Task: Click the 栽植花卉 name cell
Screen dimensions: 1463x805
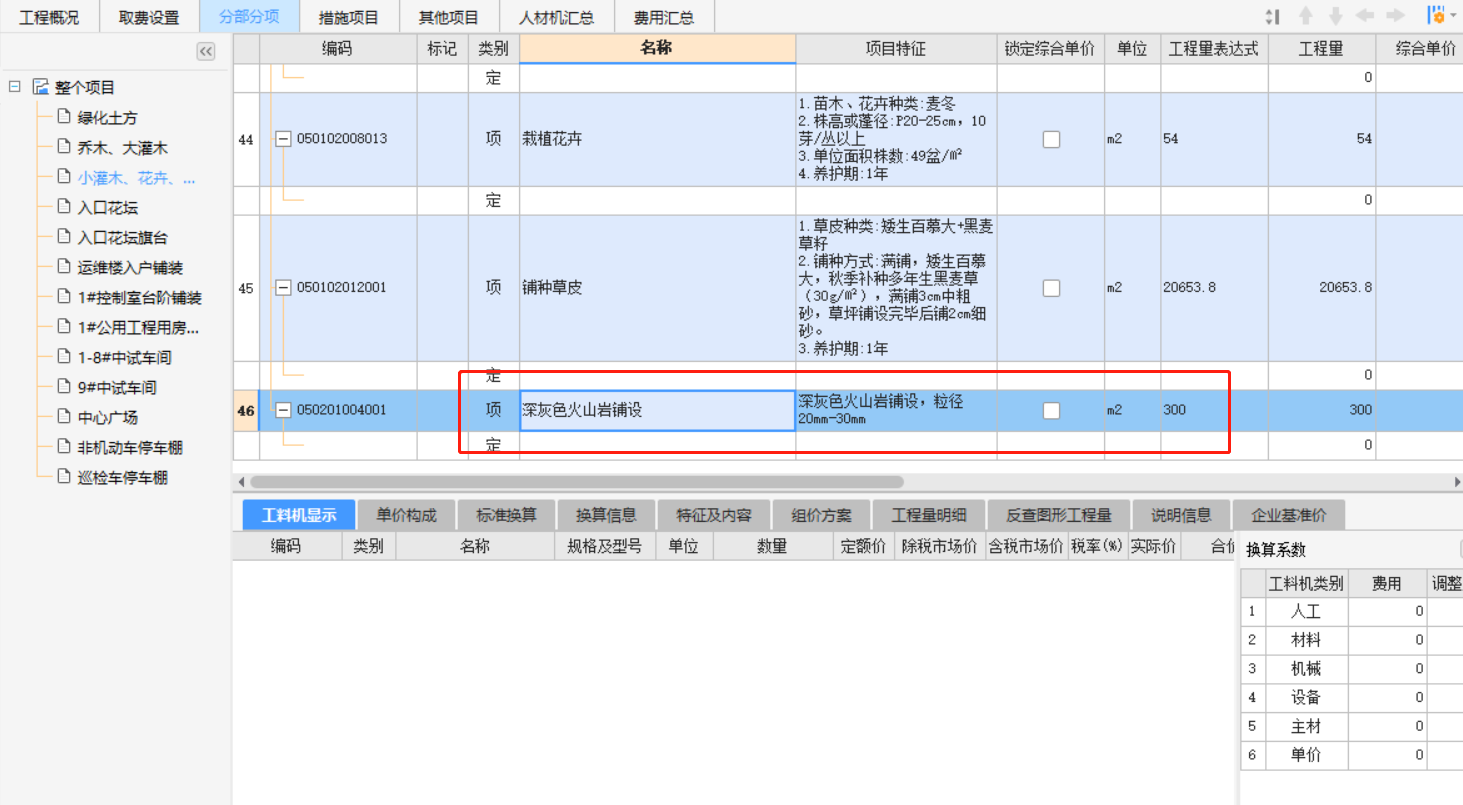Action: 657,139
